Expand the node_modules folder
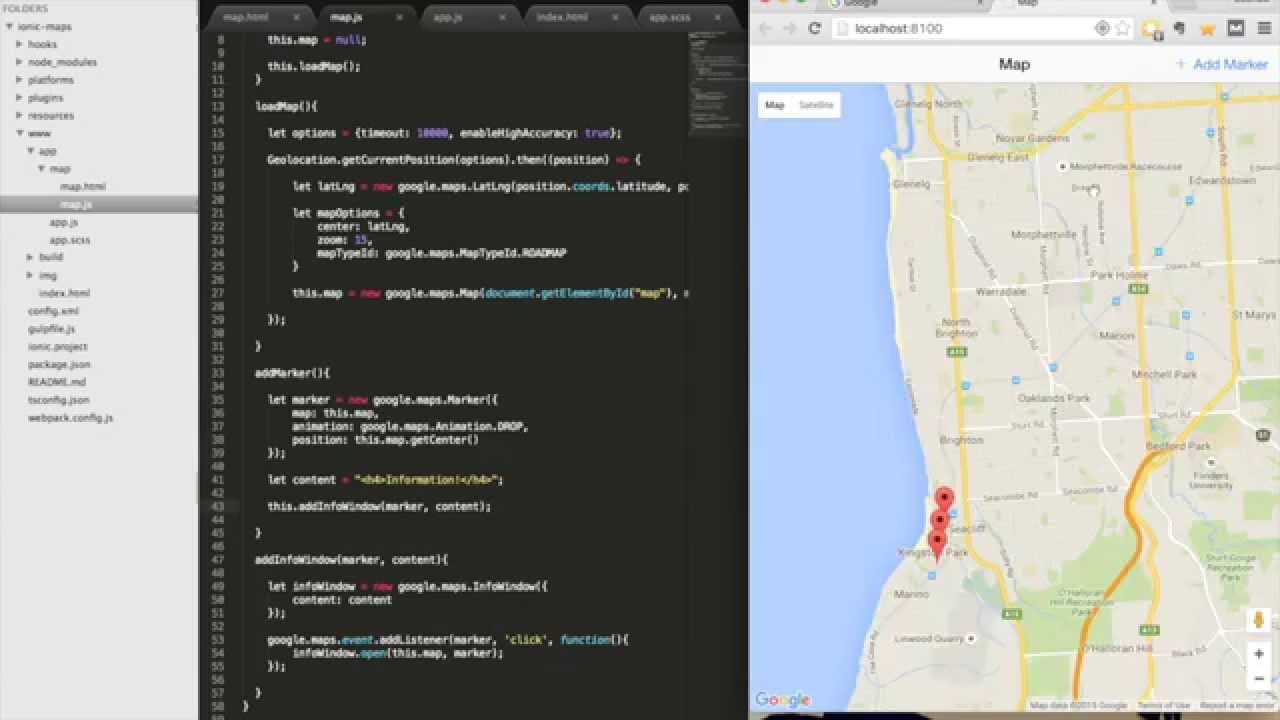 click(19, 62)
